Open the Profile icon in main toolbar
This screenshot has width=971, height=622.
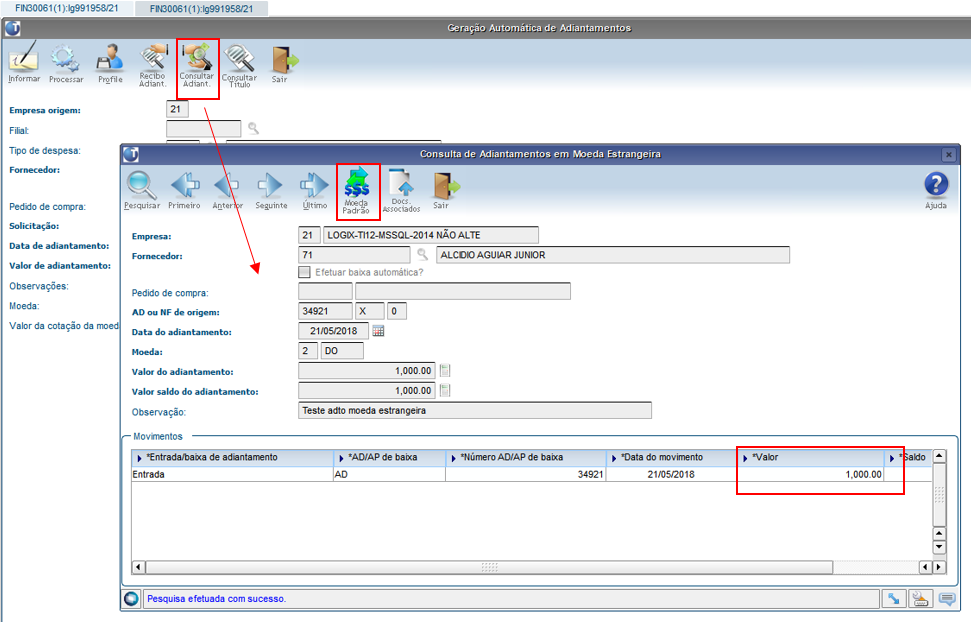point(110,63)
